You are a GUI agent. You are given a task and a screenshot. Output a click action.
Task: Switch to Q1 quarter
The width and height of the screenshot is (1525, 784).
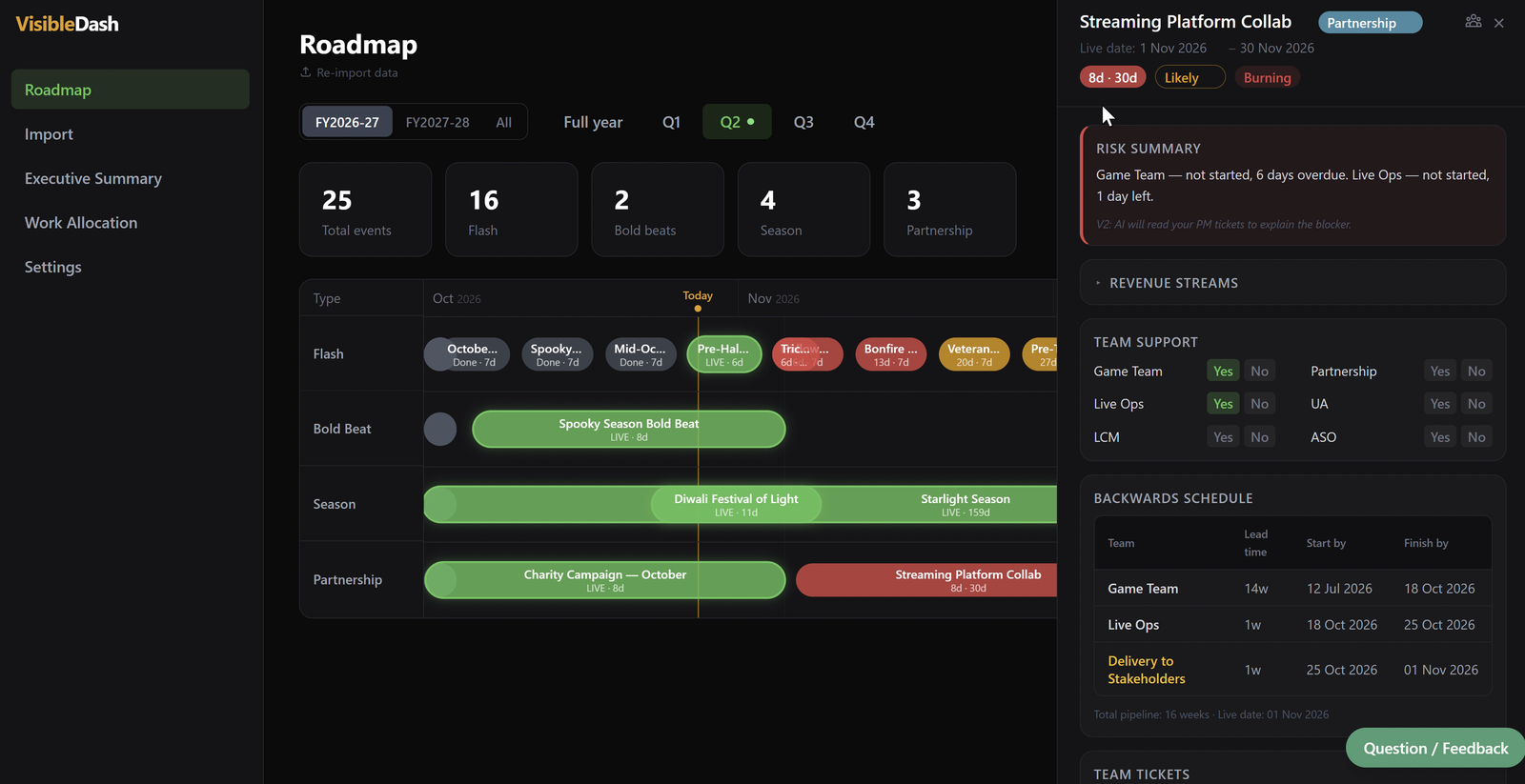point(672,122)
